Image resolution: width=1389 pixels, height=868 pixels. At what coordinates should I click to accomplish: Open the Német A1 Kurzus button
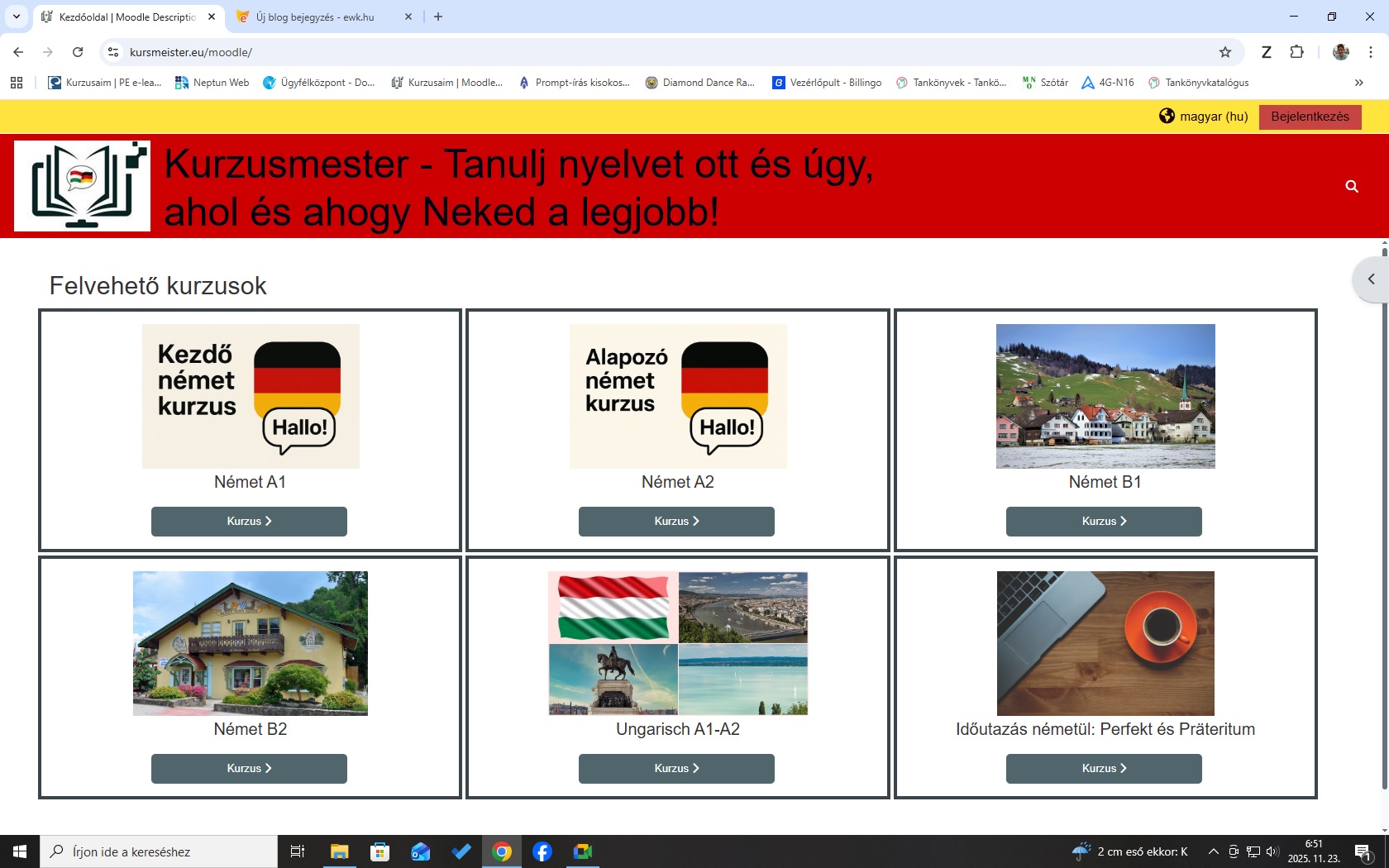coord(249,522)
